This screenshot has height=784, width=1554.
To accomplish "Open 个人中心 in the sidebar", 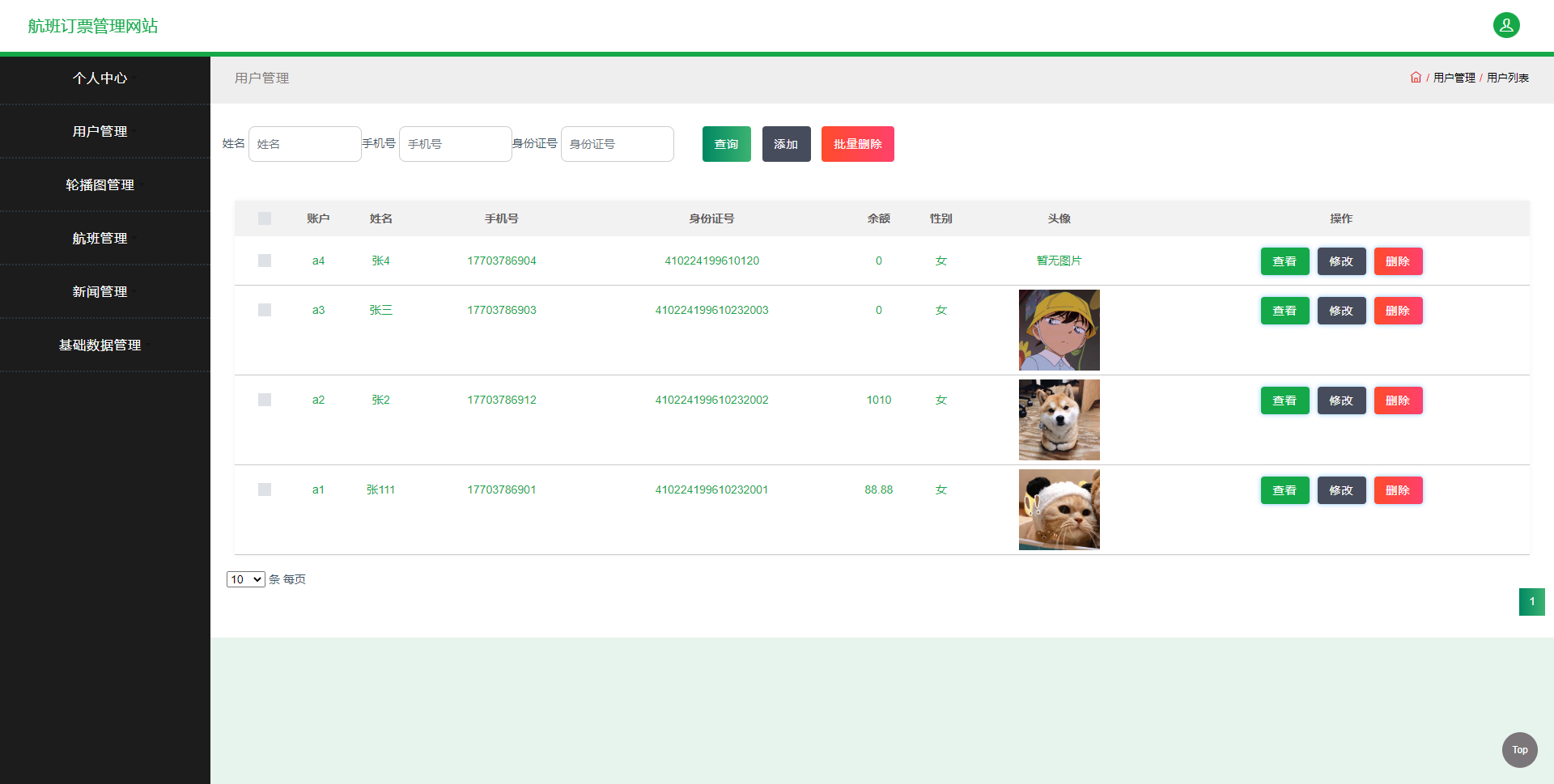I will click(100, 78).
